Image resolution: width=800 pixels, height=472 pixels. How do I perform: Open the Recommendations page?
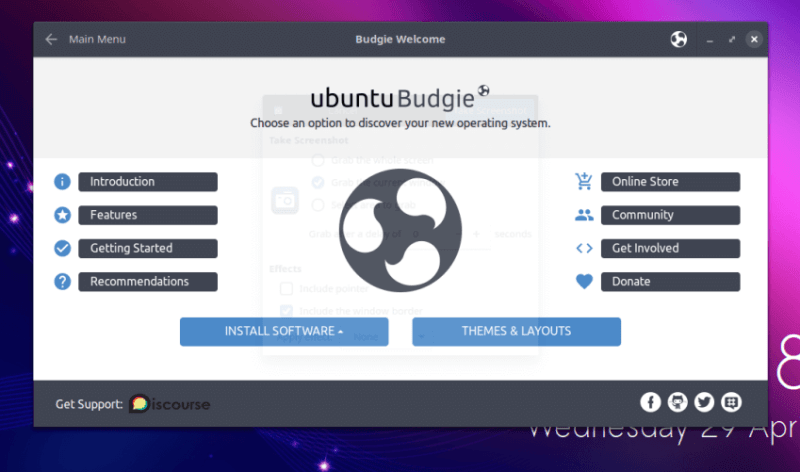(147, 281)
